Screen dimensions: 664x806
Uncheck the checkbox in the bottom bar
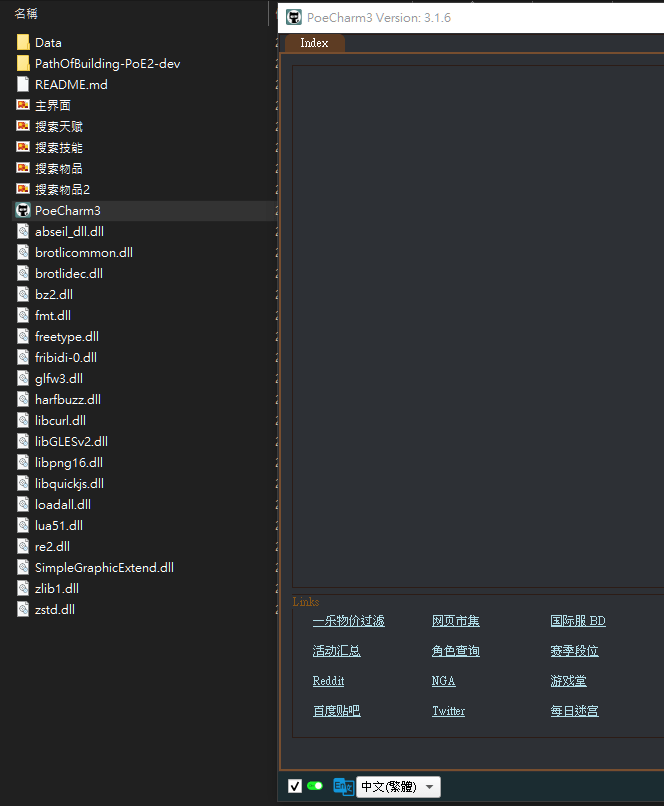pyautogui.click(x=294, y=786)
